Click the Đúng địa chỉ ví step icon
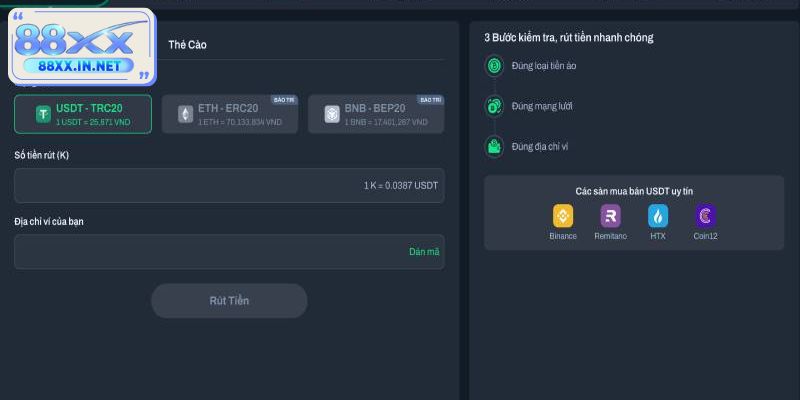 tap(494, 147)
